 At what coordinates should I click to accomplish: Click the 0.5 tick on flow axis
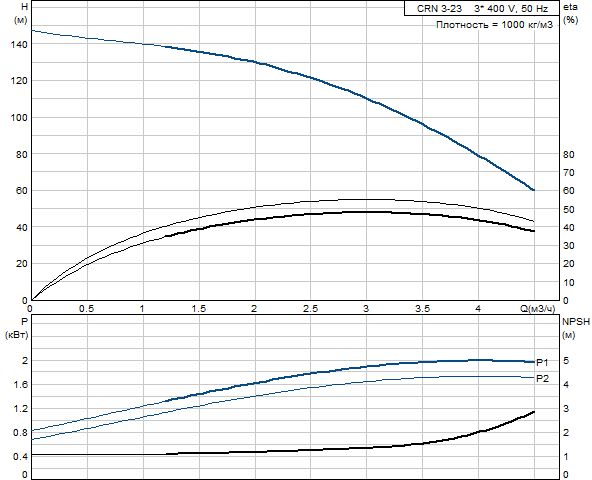pos(86,309)
